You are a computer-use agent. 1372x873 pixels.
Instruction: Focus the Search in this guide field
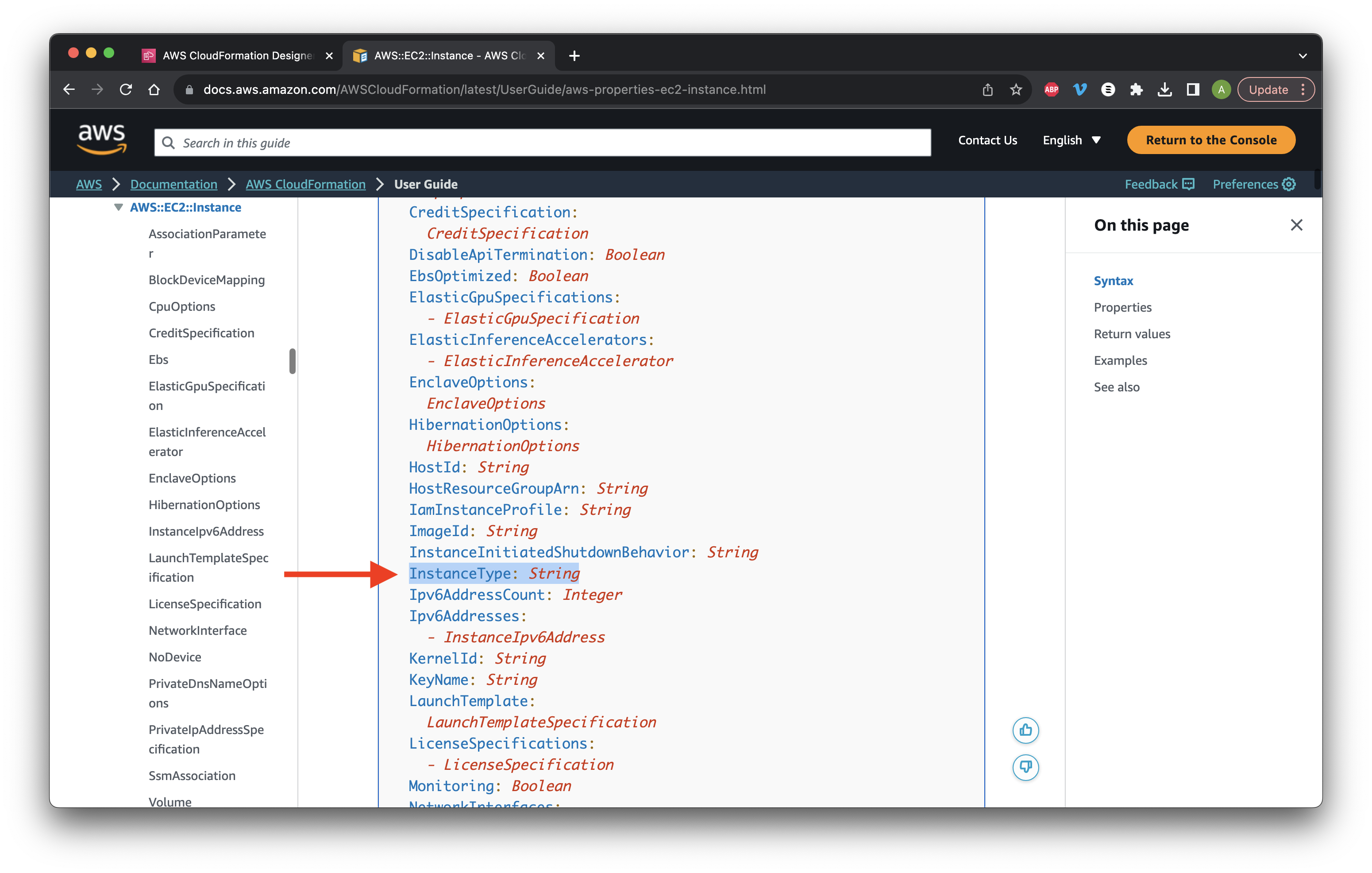(x=543, y=143)
